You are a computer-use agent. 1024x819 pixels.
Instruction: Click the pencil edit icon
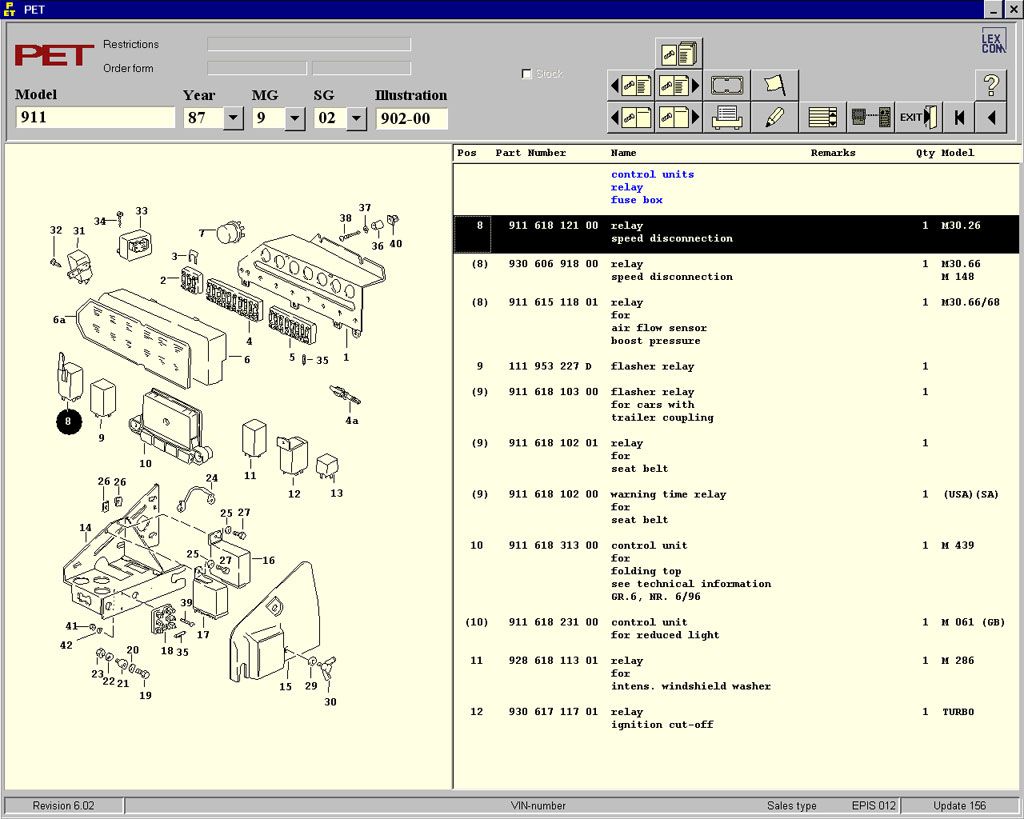[x=775, y=117]
